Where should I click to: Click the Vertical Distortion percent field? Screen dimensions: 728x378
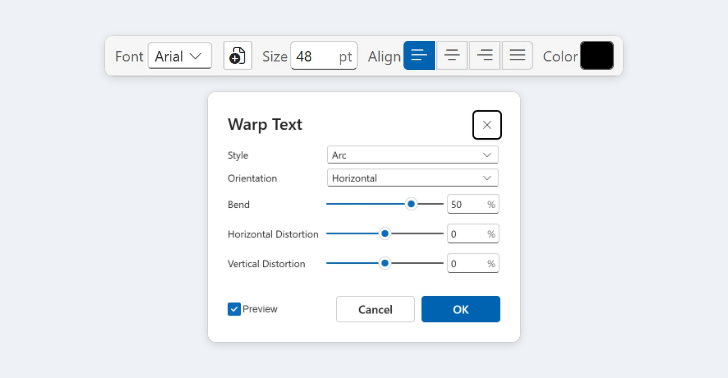[473, 264]
